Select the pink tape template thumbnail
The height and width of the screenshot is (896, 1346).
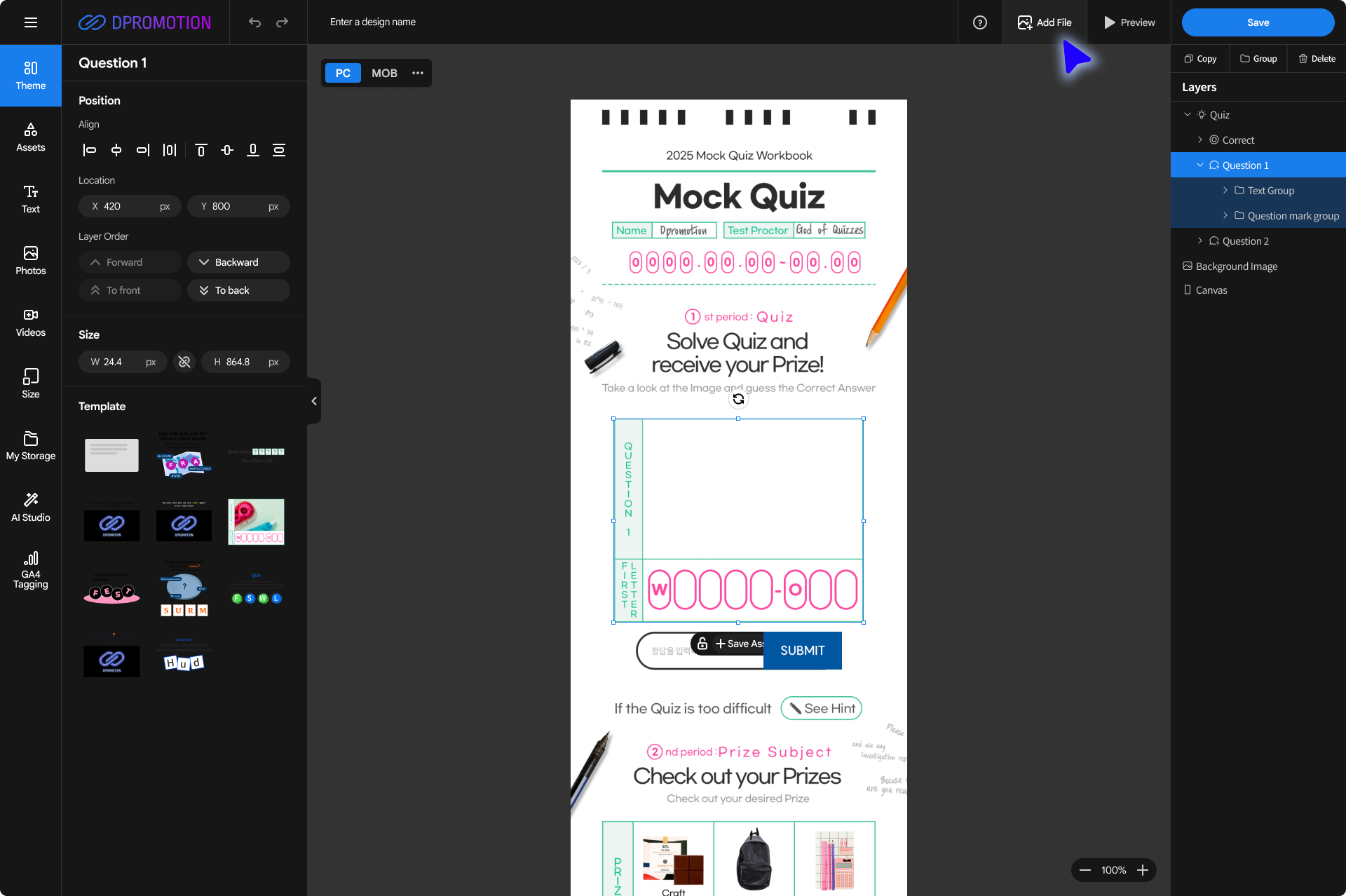(256, 522)
